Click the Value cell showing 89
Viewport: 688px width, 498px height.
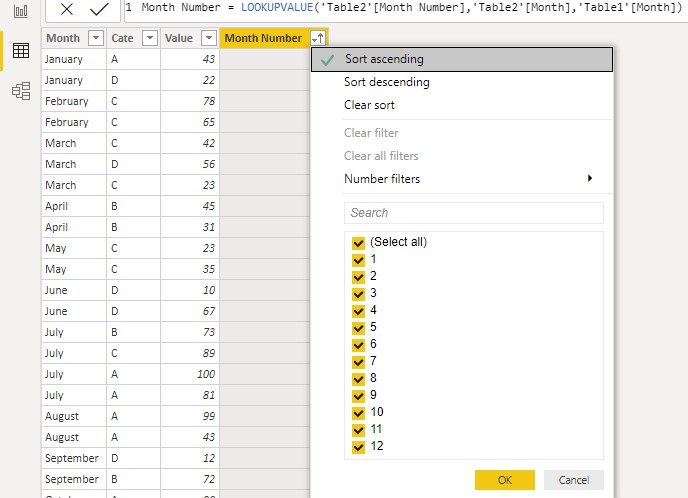click(190, 353)
